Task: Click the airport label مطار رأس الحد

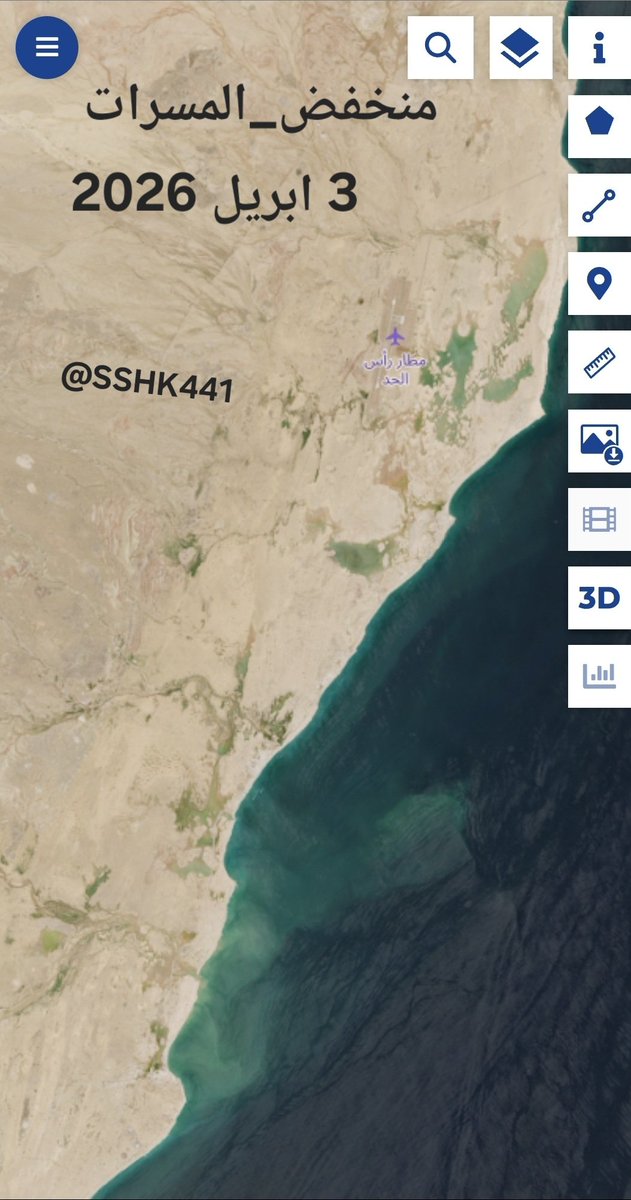Action: [x=395, y=370]
